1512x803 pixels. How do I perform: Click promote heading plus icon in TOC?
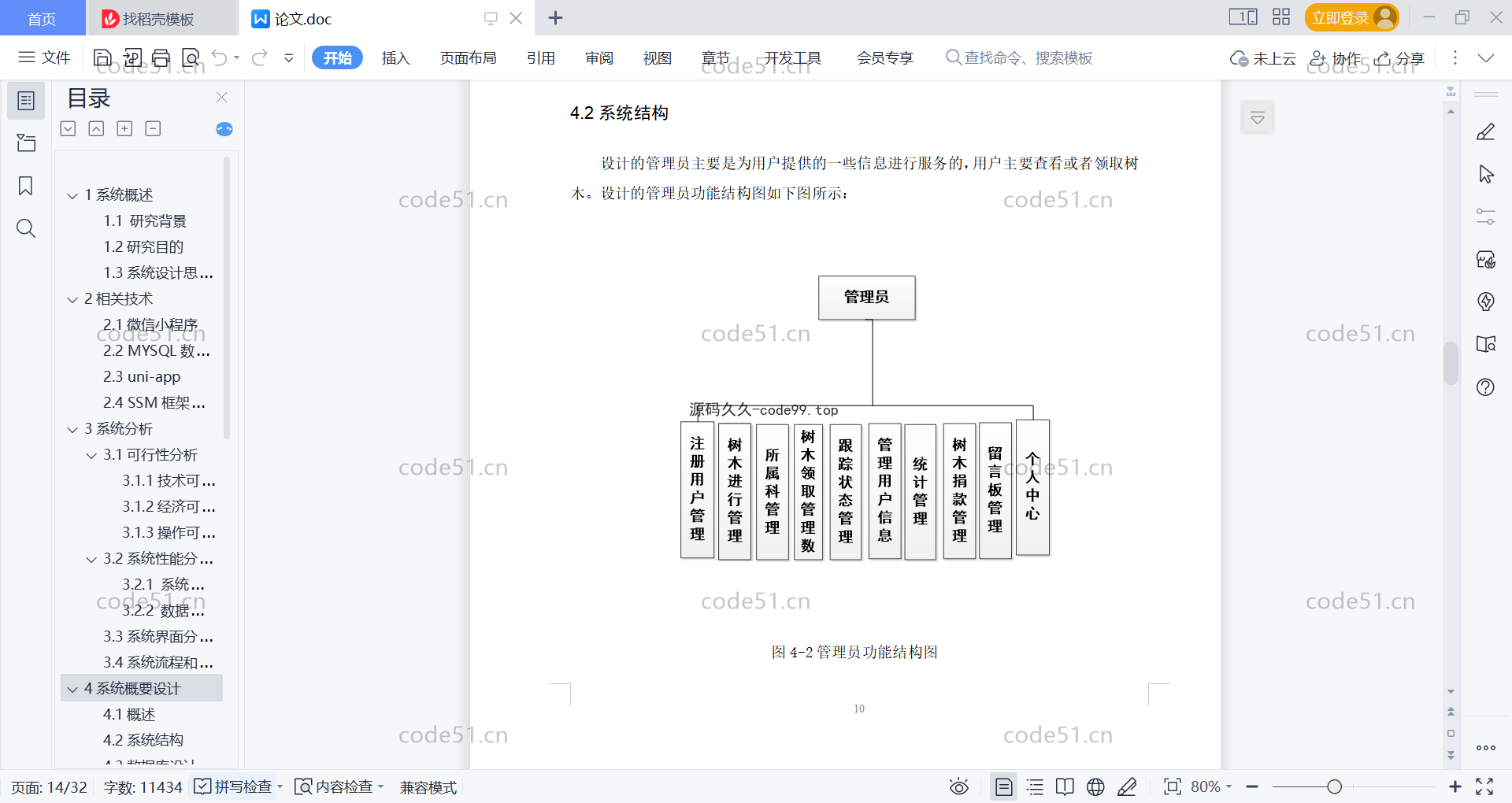tap(124, 128)
